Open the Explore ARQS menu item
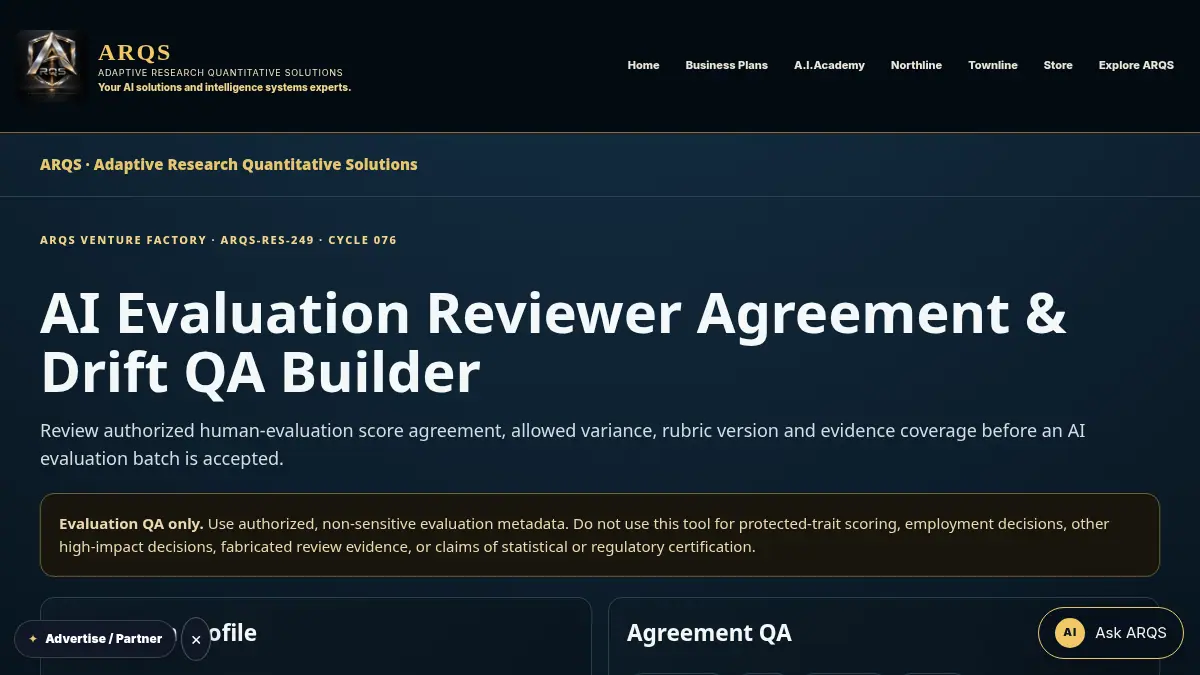 point(1136,65)
